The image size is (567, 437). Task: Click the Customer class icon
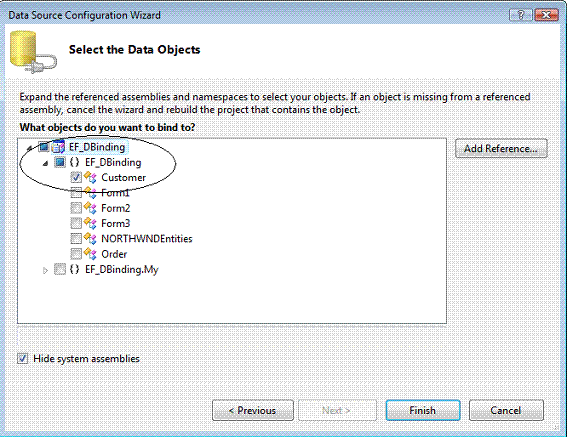pos(90,177)
